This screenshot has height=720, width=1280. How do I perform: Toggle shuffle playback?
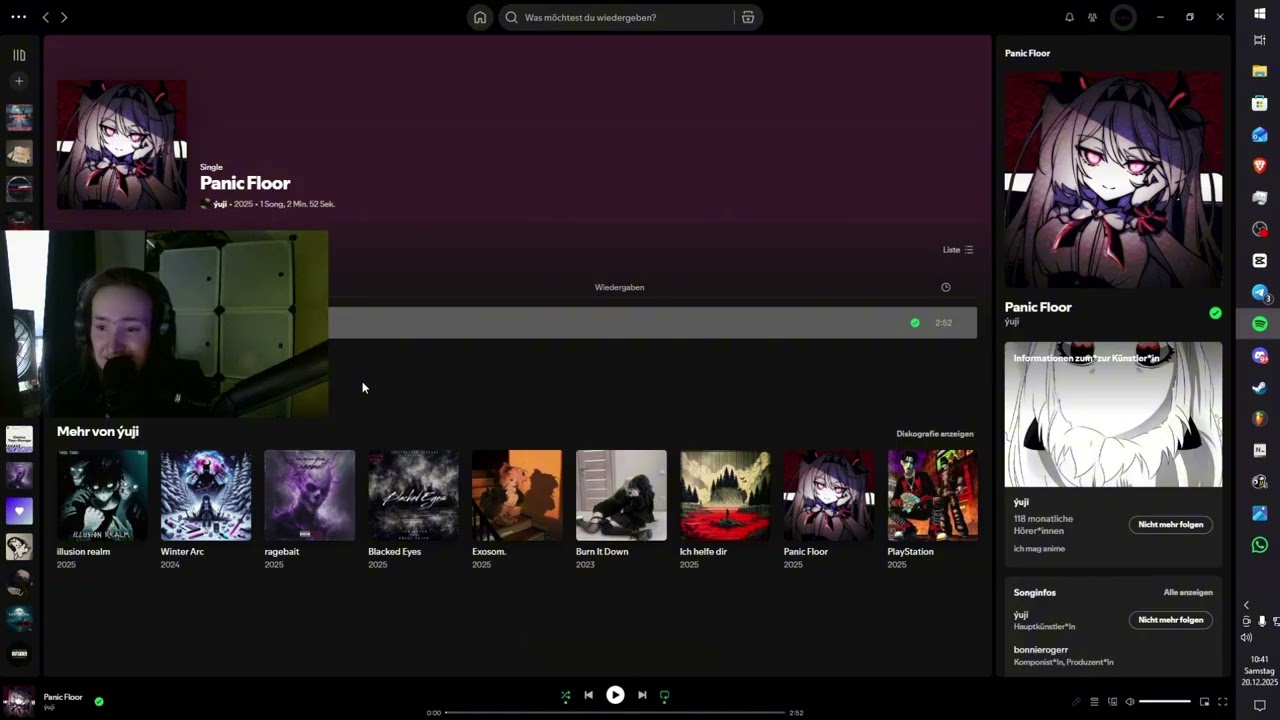565,695
